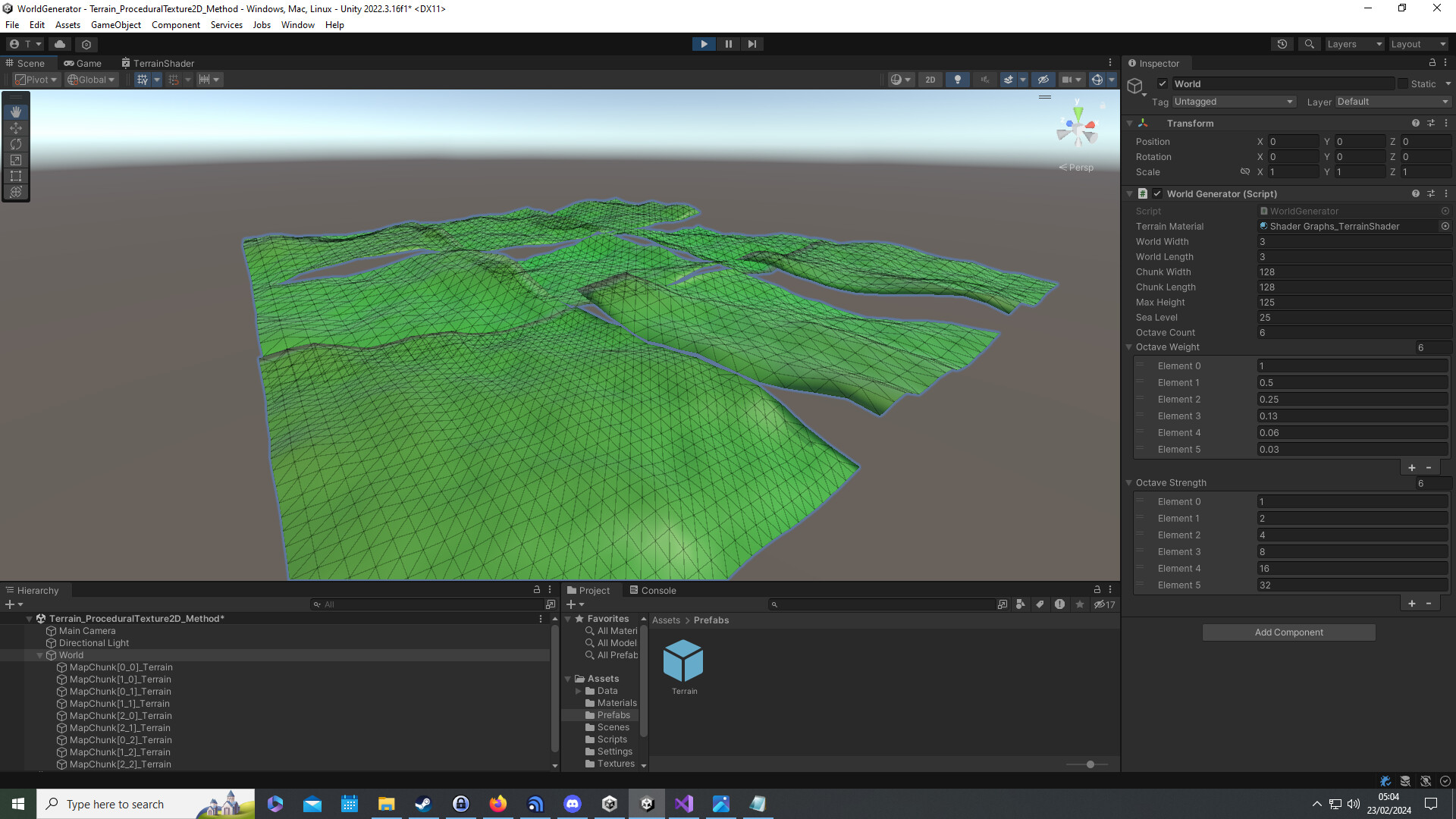Open the search window with the magnifier icon

coord(1309,44)
